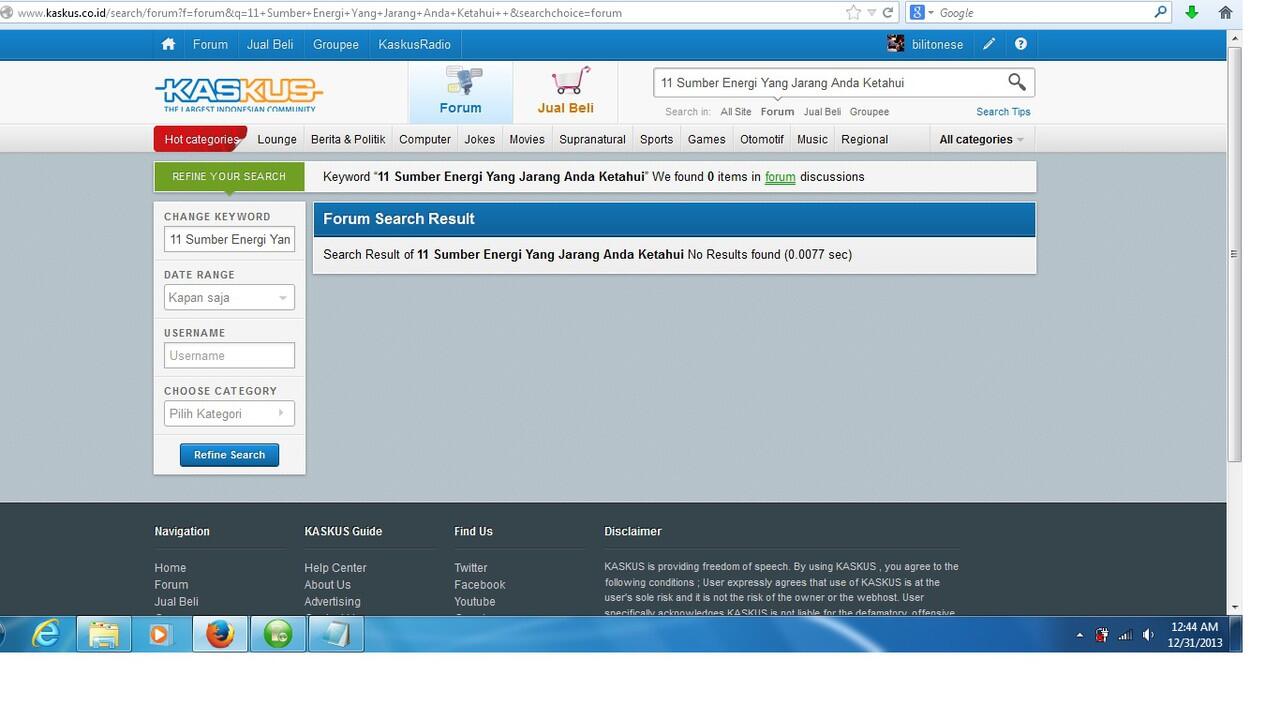
Task: Set search scope to Groupee
Action: coord(869,112)
